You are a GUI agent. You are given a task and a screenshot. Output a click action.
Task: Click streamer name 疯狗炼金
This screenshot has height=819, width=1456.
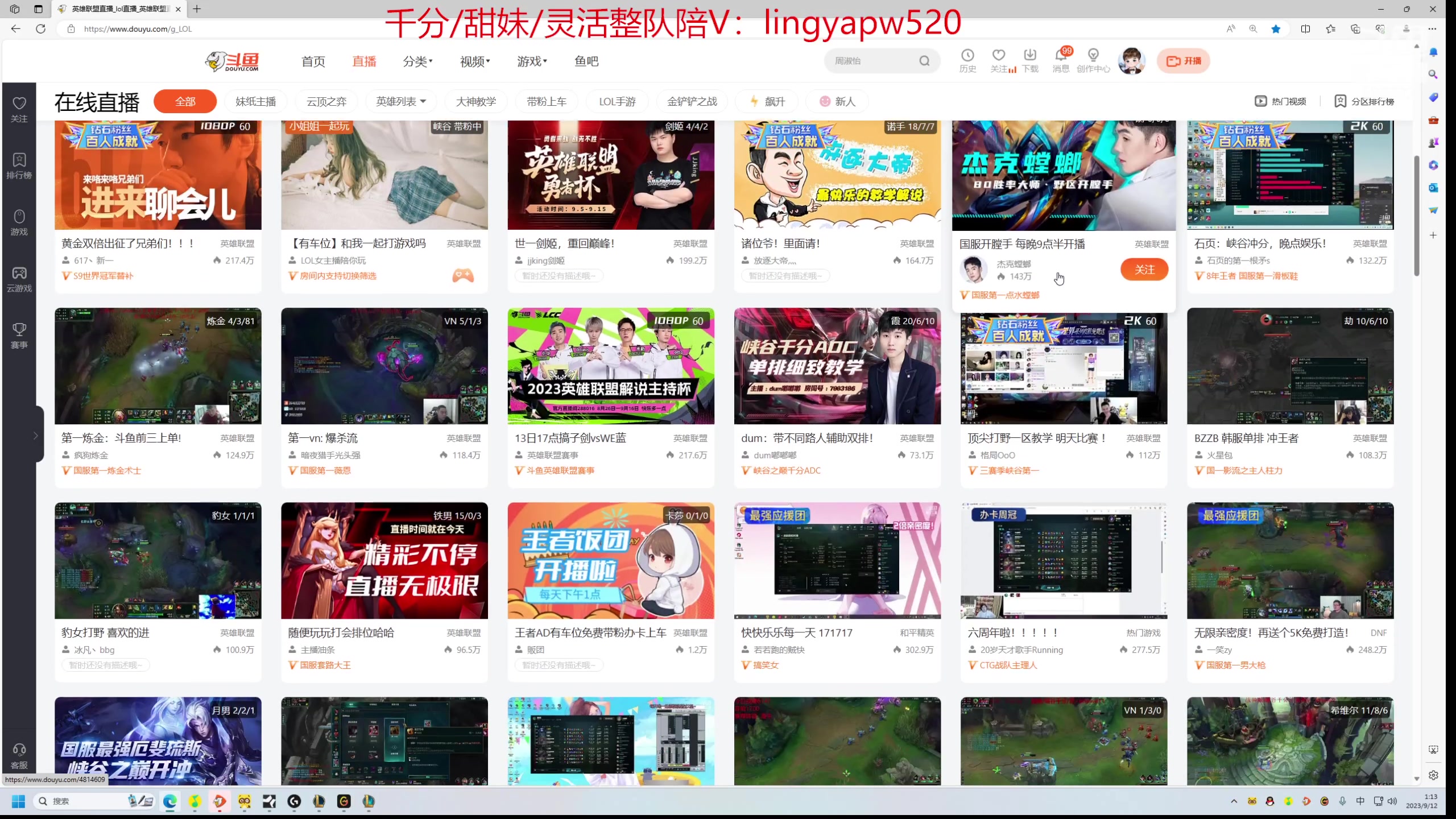91,456
